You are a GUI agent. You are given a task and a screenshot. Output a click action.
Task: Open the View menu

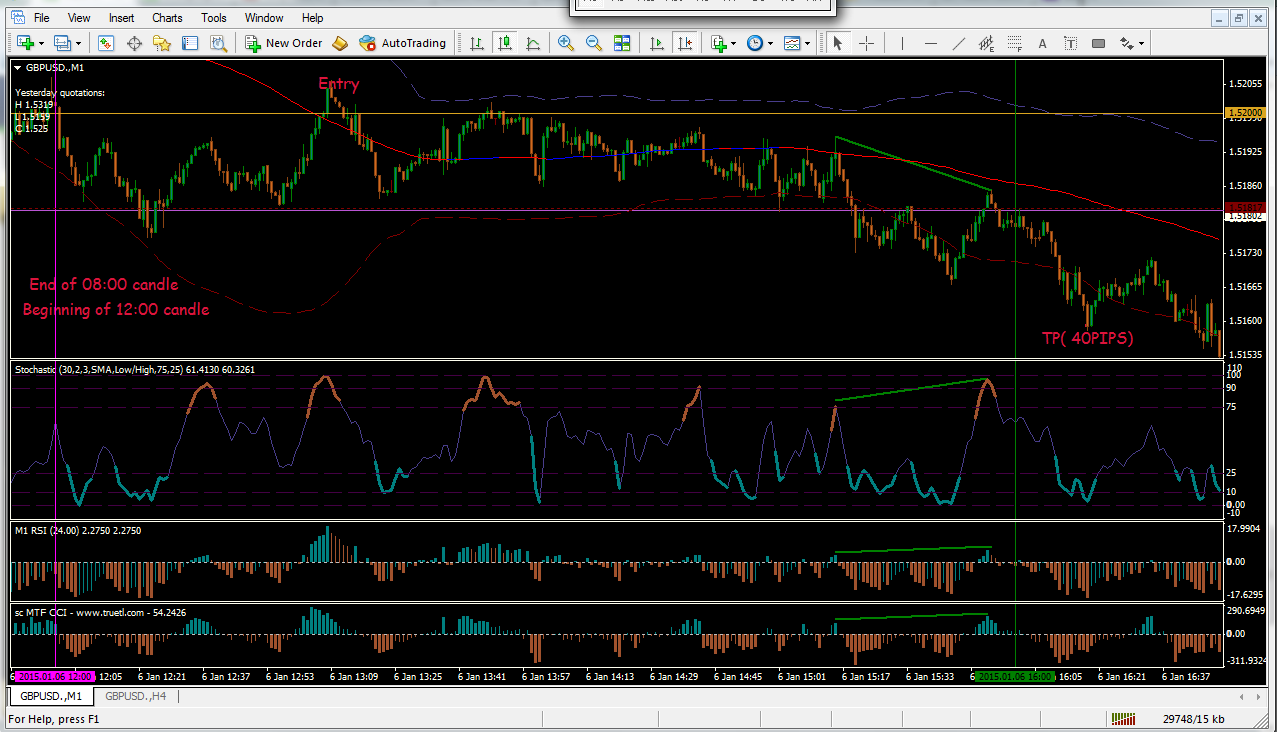coord(79,18)
